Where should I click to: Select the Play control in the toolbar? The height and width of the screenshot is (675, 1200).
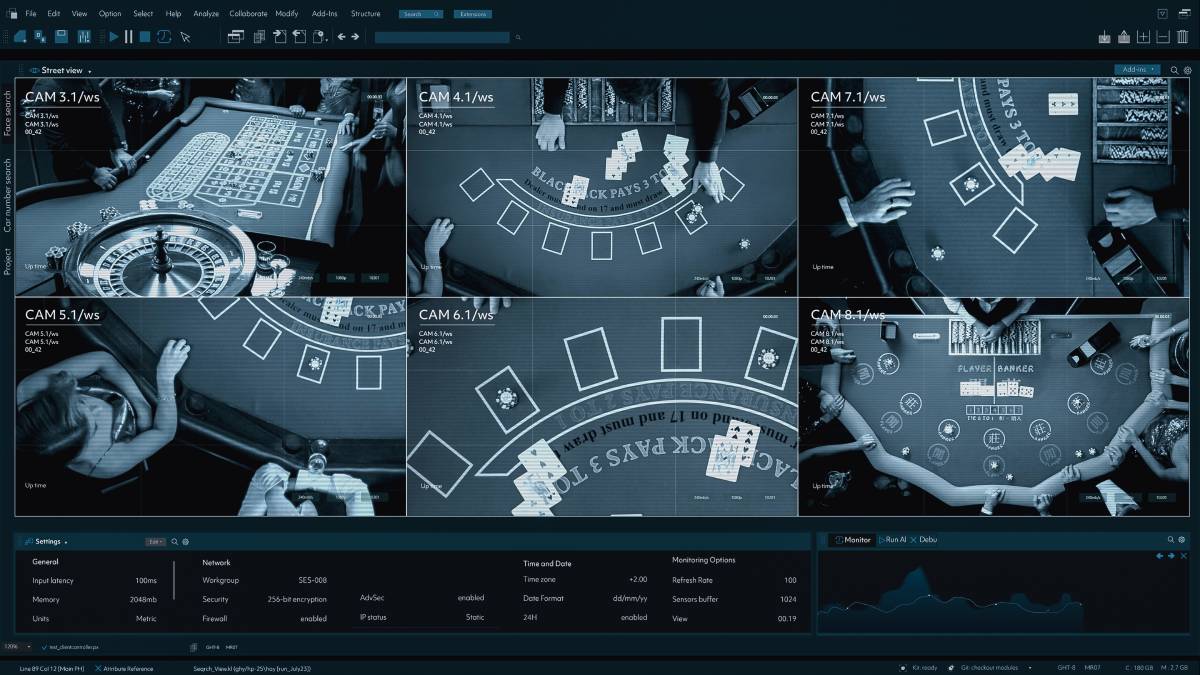(x=114, y=37)
